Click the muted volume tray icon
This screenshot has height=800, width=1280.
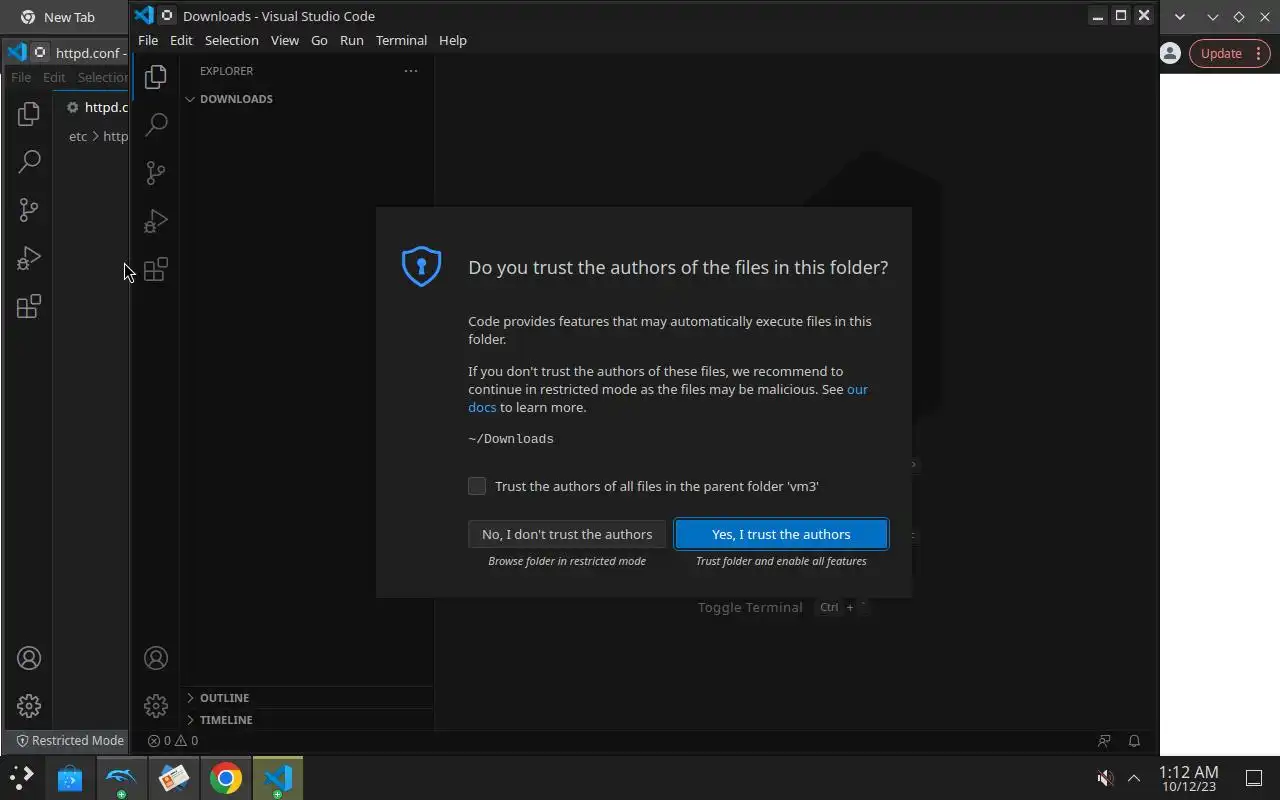pos(1105,778)
